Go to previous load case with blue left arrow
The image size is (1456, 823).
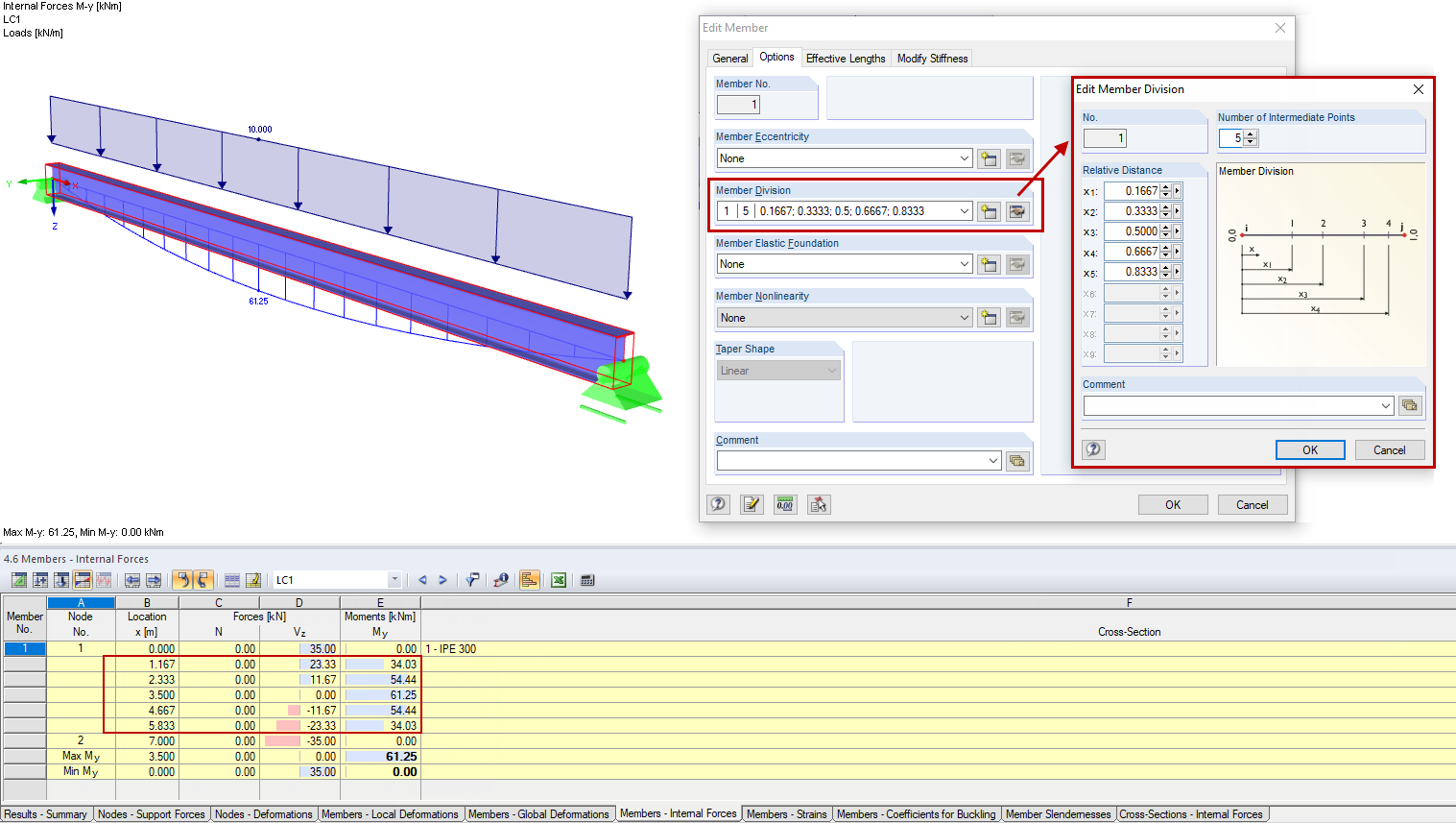coord(422,580)
